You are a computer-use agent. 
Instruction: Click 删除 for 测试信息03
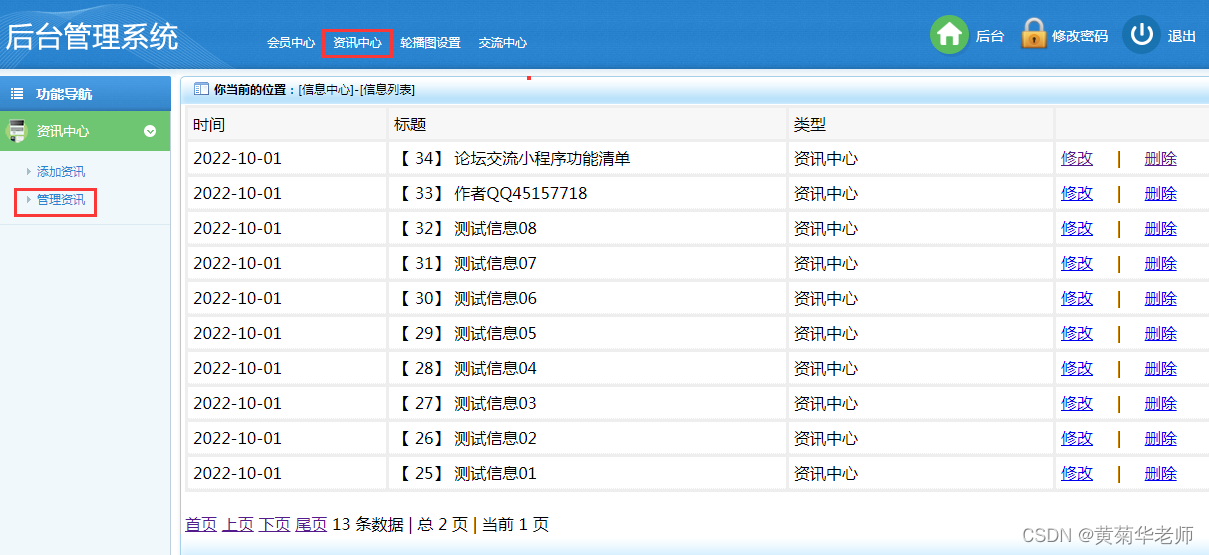(1161, 403)
